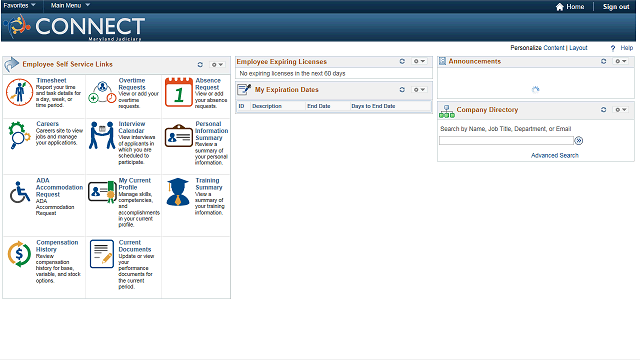Click the Description column header
640x360 pixels.
(267, 106)
